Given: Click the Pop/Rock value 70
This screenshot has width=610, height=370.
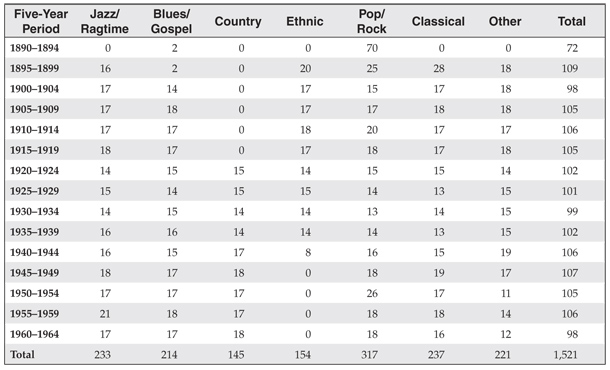Looking at the screenshot, I should [372, 48].
